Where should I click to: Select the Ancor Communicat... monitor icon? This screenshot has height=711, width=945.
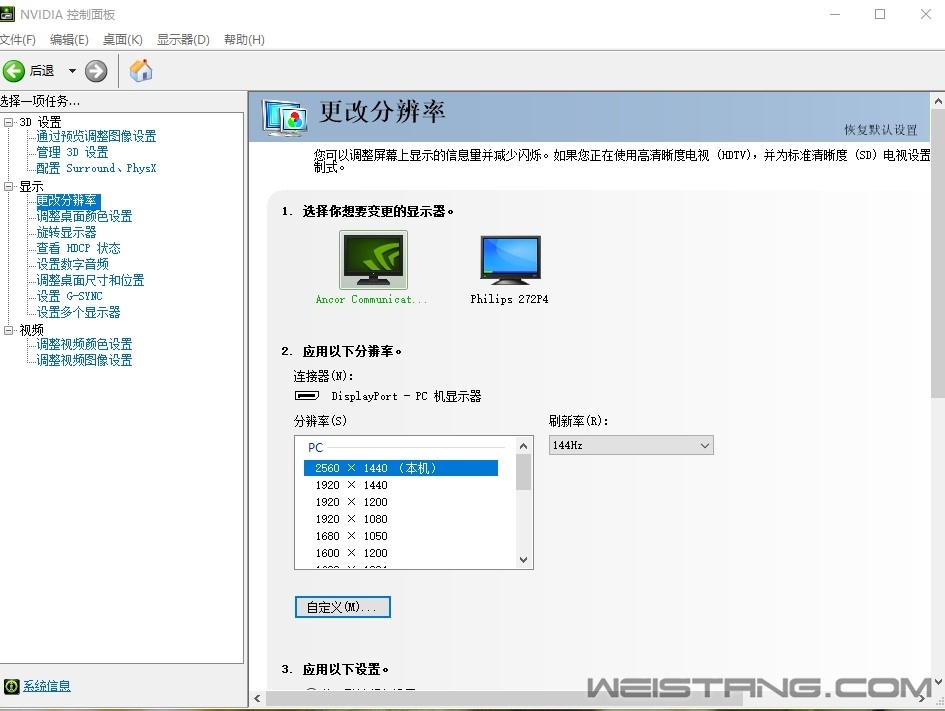coord(373,260)
